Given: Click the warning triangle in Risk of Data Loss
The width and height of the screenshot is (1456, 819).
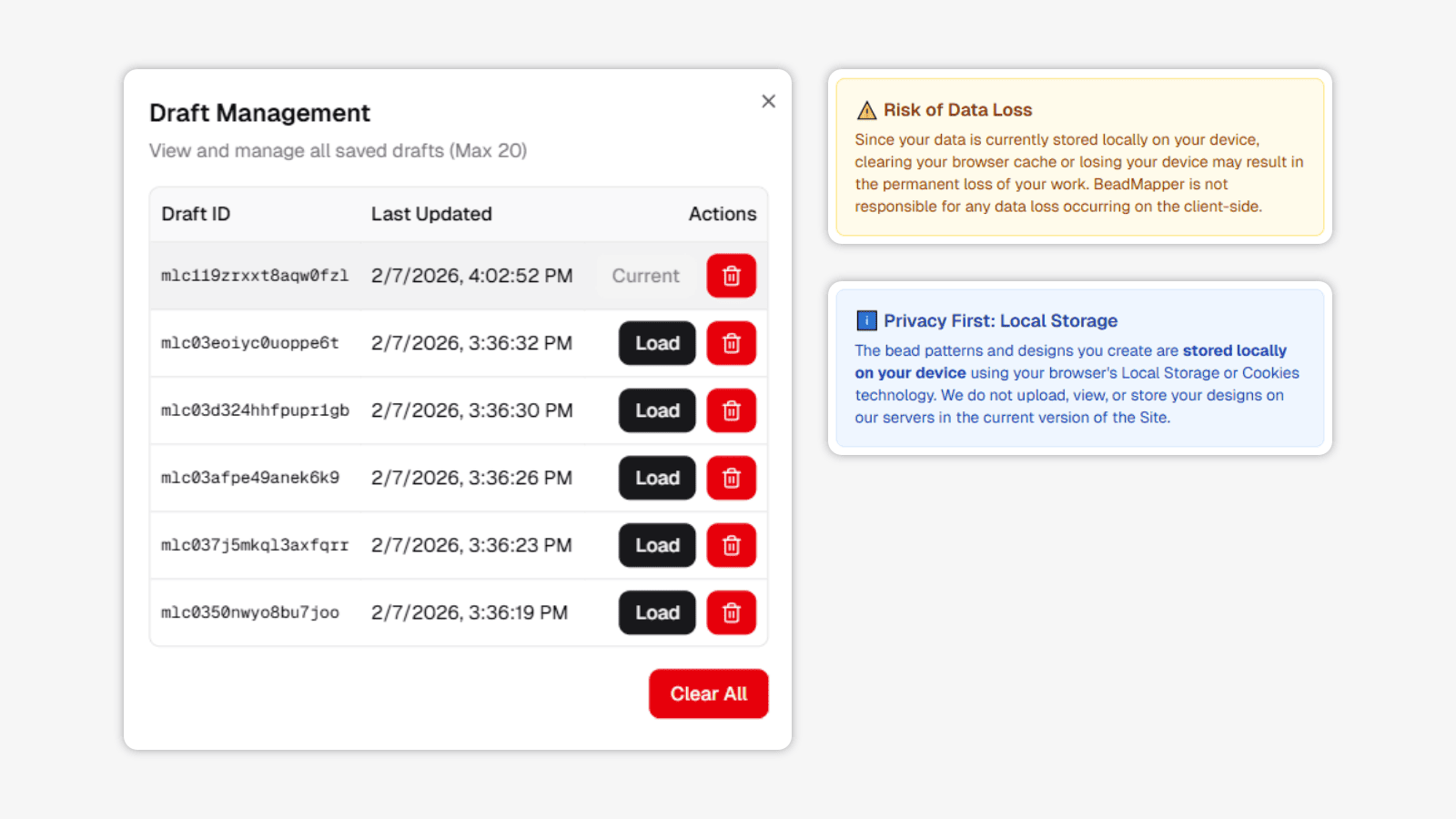Looking at the screenshot, I should click(866, 110).
